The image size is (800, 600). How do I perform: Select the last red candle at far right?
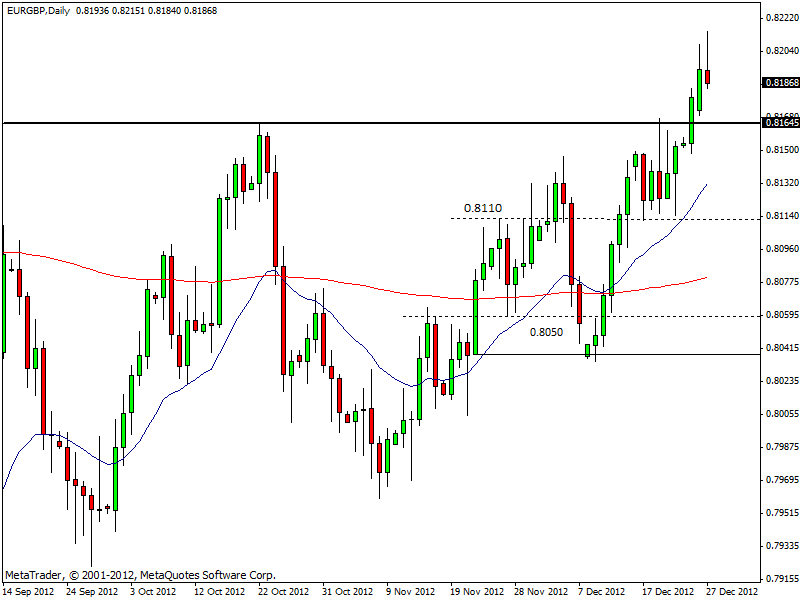coord(707,77)
